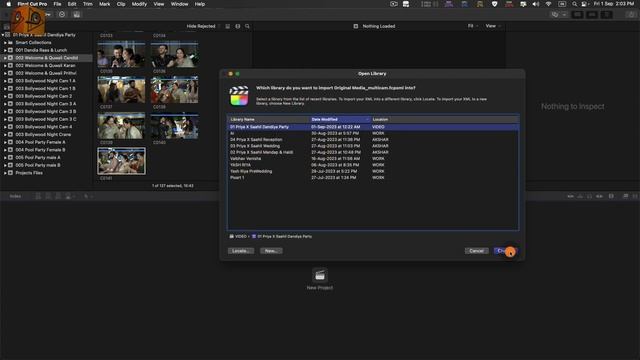Click the connect clip icon in timeline bar
Viewport: 640px width, 360px height.
(38, 196)
